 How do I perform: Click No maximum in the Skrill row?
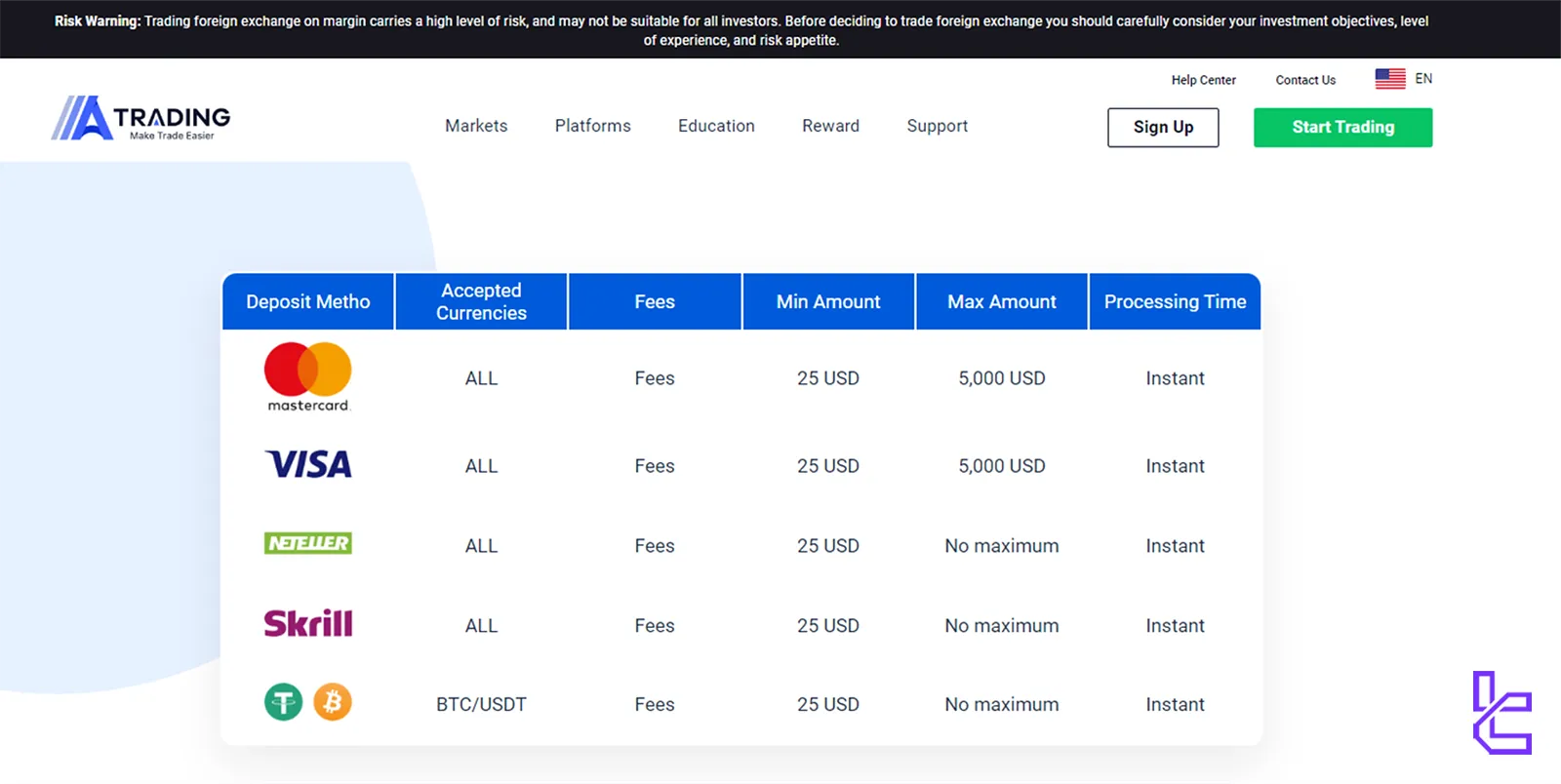(x=1002, y=626)
